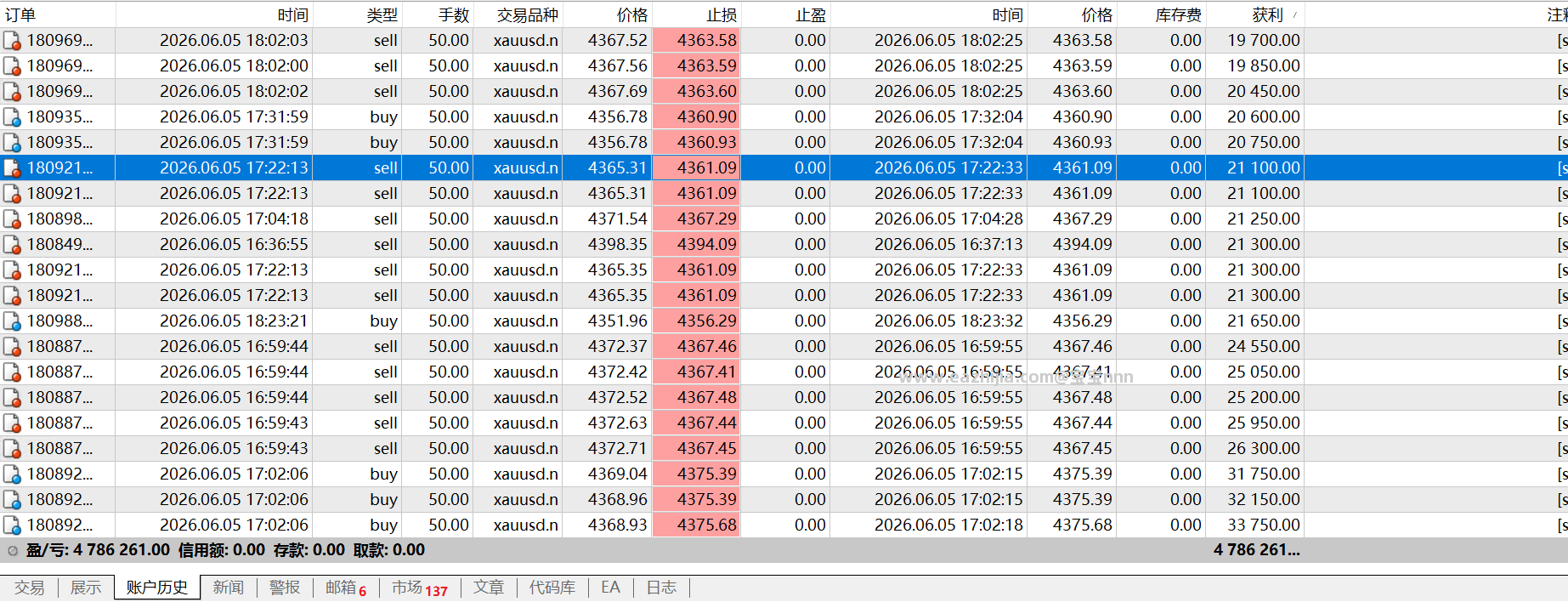Sort by the 订单 column header

tap(58, 14)
